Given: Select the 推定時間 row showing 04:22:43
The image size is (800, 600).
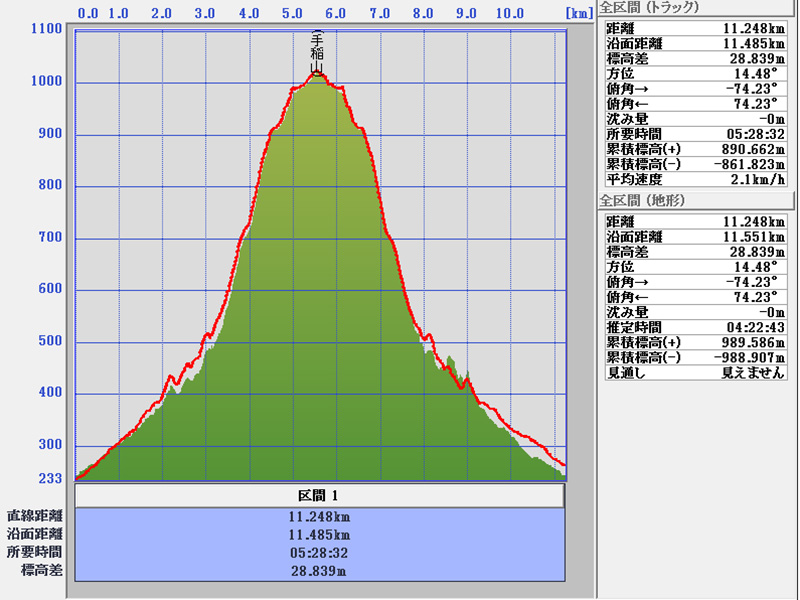Looking at the screenshot, I should (x=698, y=327).
